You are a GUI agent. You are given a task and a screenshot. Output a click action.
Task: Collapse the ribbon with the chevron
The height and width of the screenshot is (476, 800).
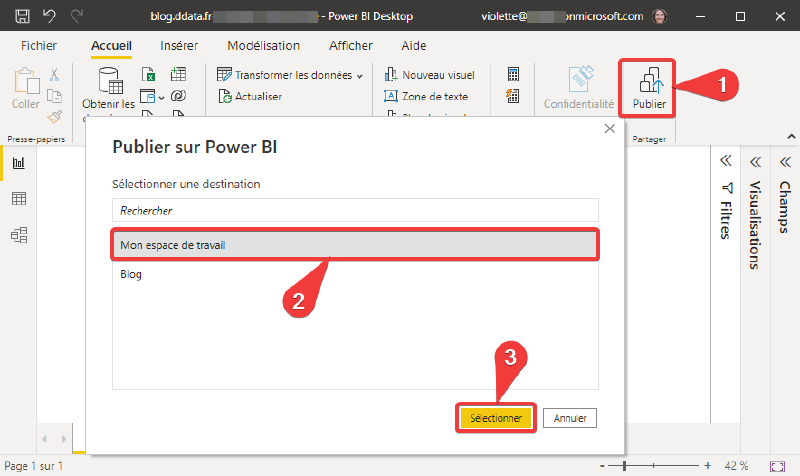tap(791, 136)
